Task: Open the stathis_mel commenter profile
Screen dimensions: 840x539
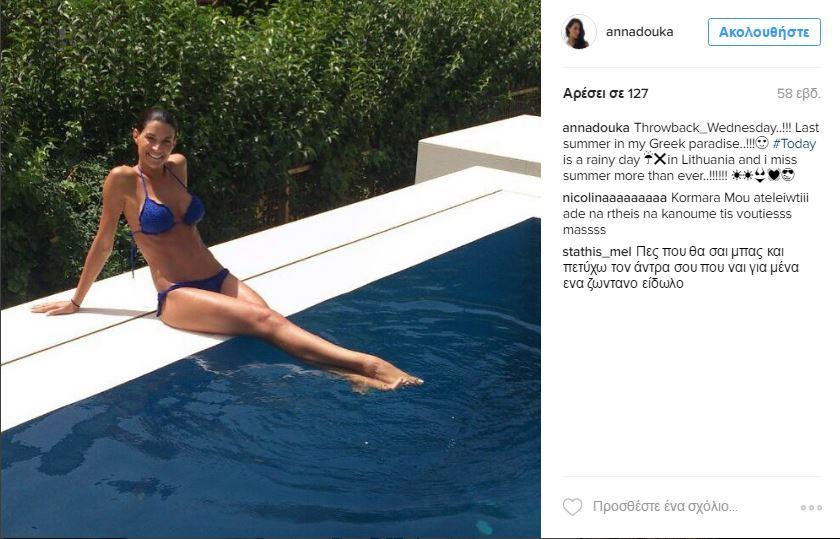Action: 597,251
